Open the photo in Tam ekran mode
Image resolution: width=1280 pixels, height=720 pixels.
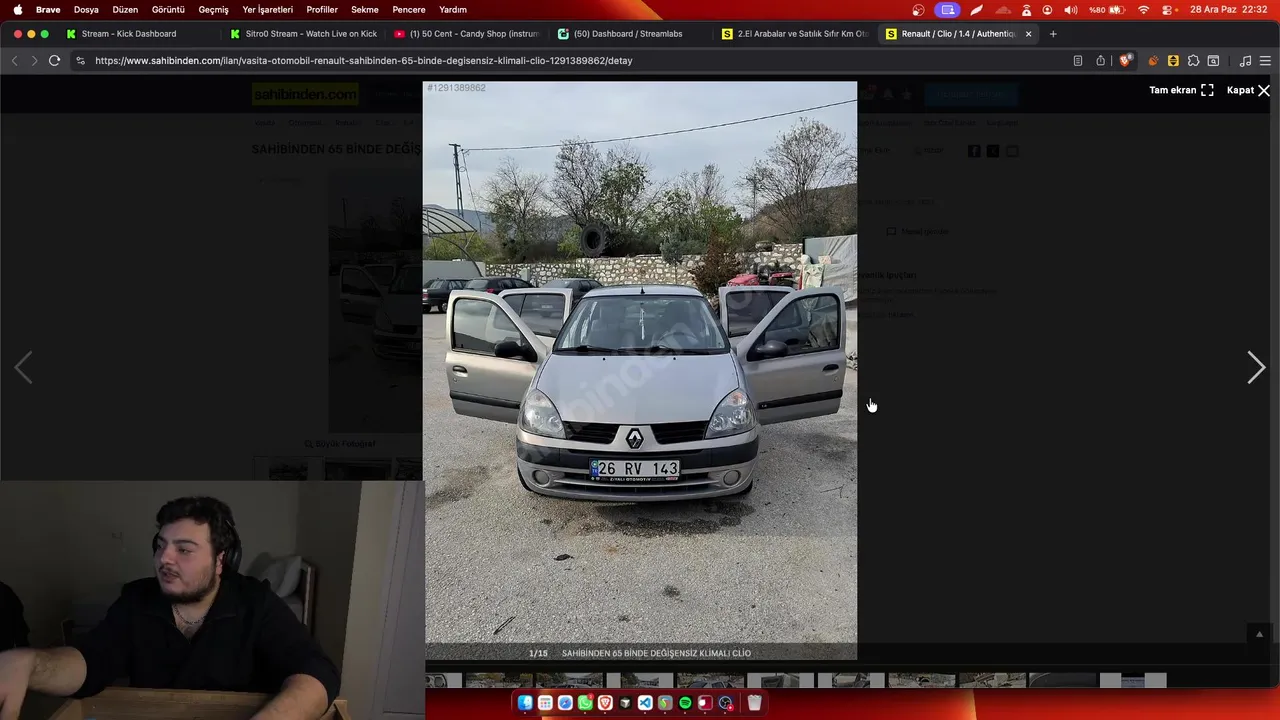tap(1181, 90)
